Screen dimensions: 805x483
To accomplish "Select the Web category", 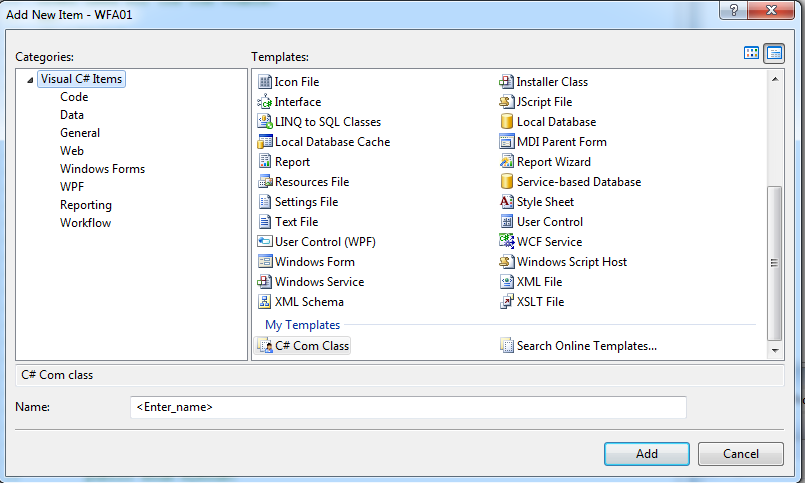I will pos(71,151).
